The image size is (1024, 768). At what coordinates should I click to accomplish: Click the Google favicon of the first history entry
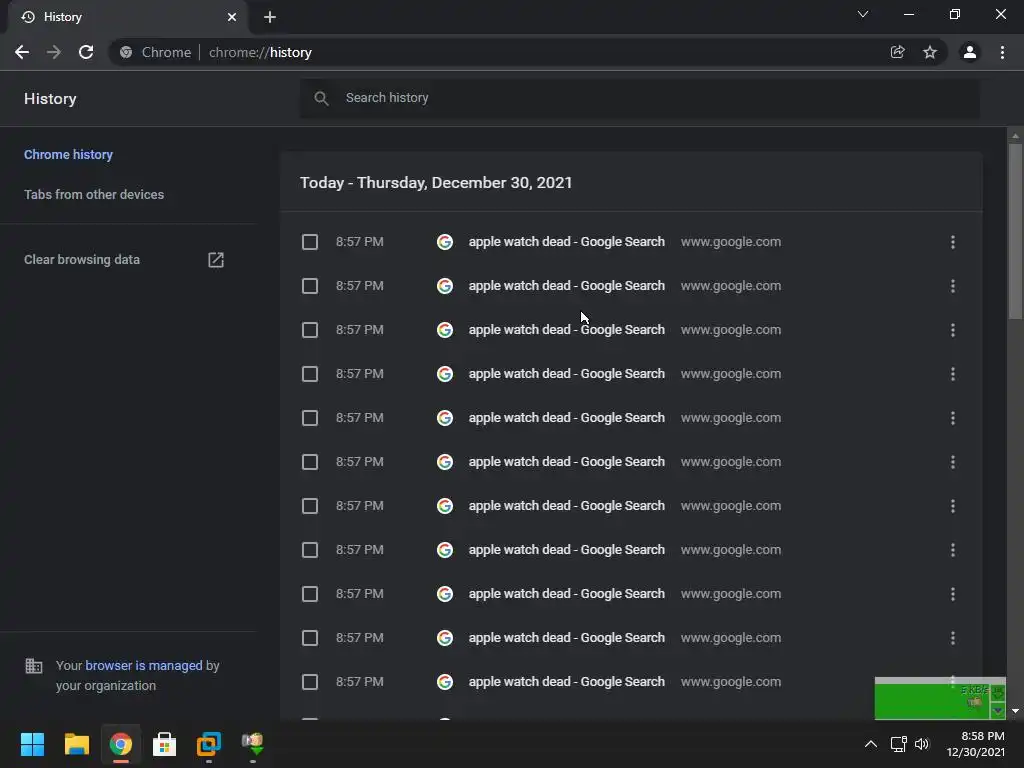445,242
